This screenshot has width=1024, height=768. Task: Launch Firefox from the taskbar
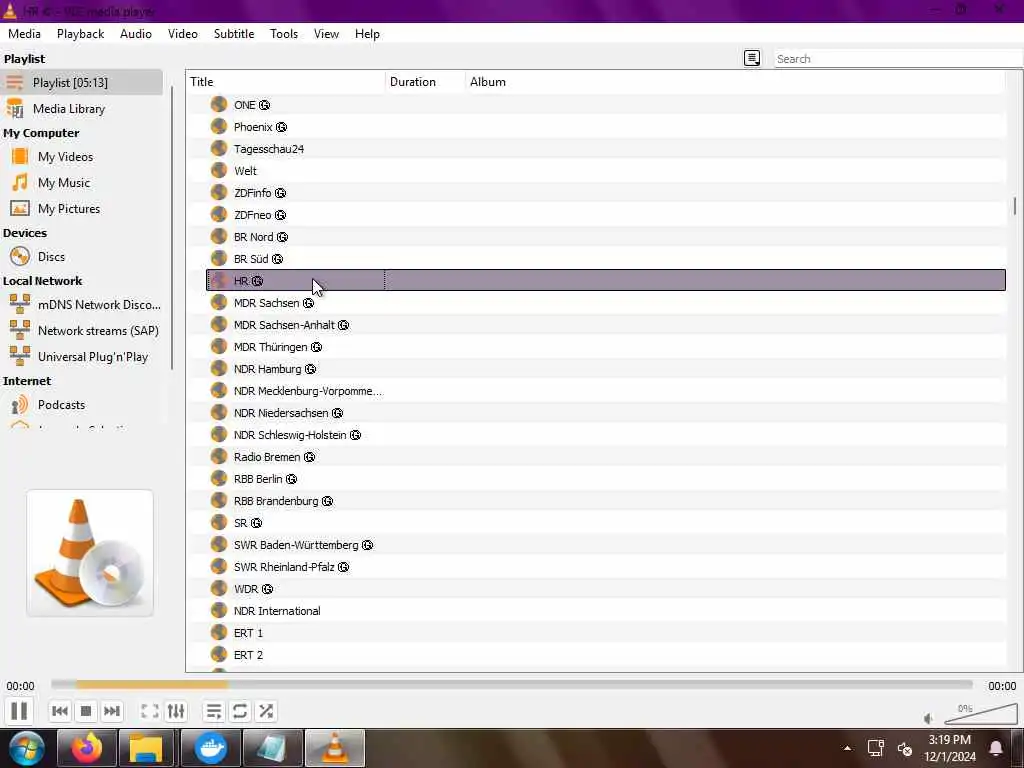tap(86, 748)
